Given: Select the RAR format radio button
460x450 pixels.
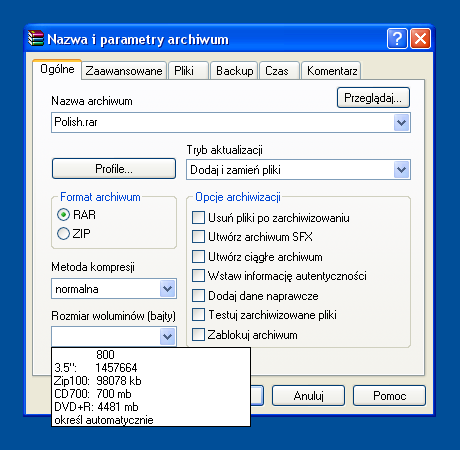Looking at the screenshot, I should click(63, 214).
